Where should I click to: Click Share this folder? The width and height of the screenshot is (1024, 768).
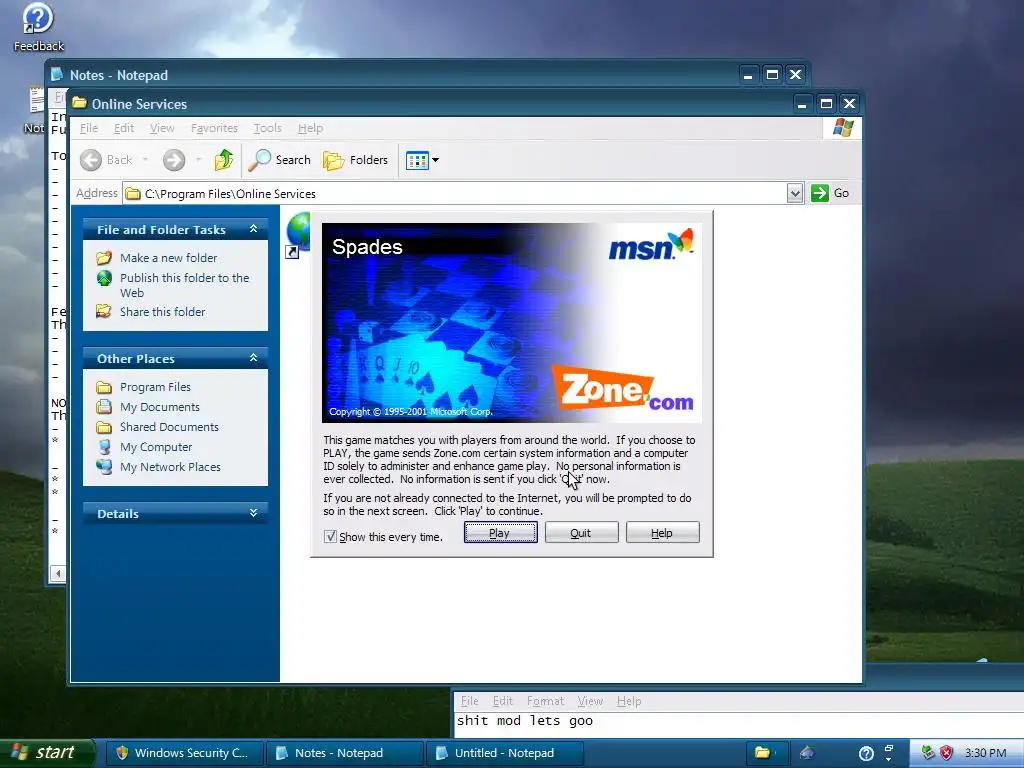tap(163, 312)
